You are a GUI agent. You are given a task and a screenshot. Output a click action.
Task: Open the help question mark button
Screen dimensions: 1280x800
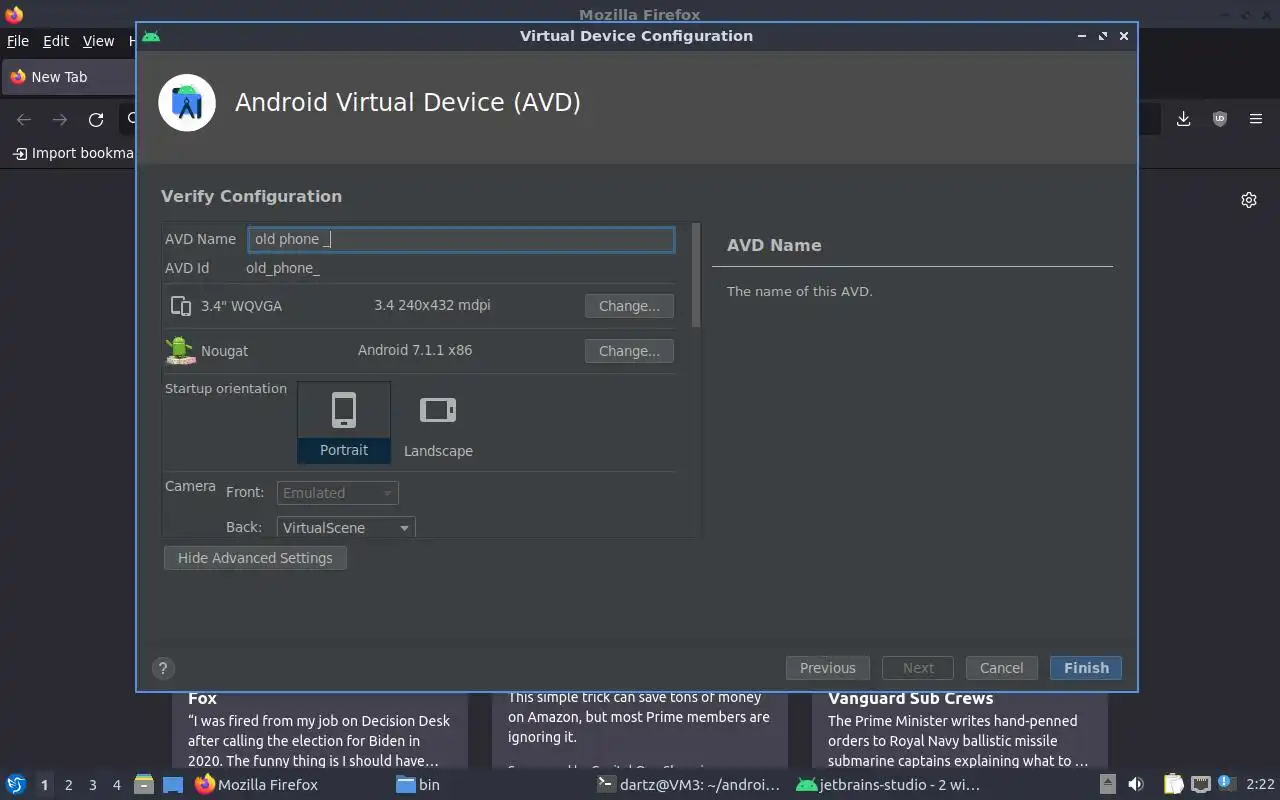coord(163,669)
